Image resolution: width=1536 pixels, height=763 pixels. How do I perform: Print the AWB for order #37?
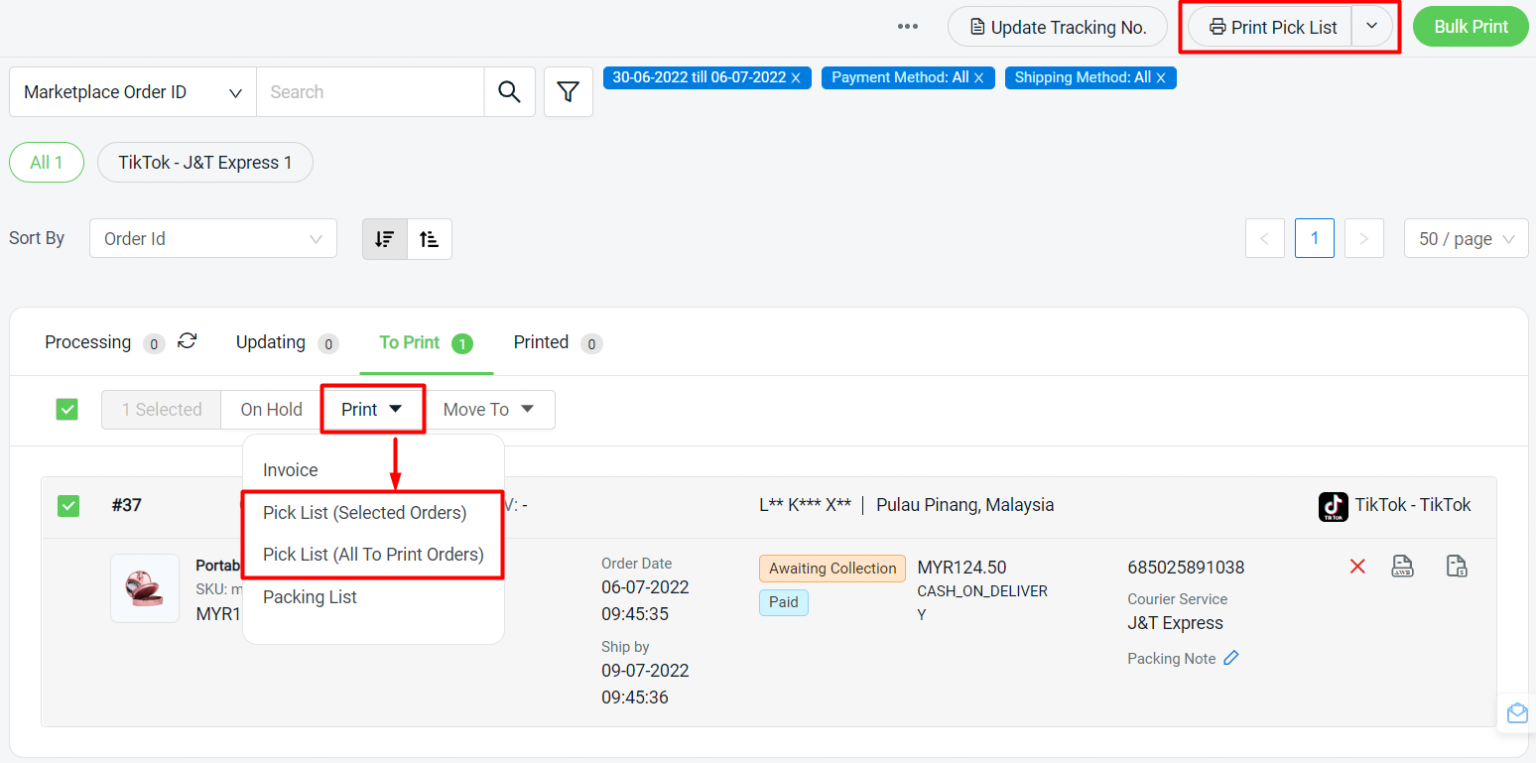tap(1403, 567)
